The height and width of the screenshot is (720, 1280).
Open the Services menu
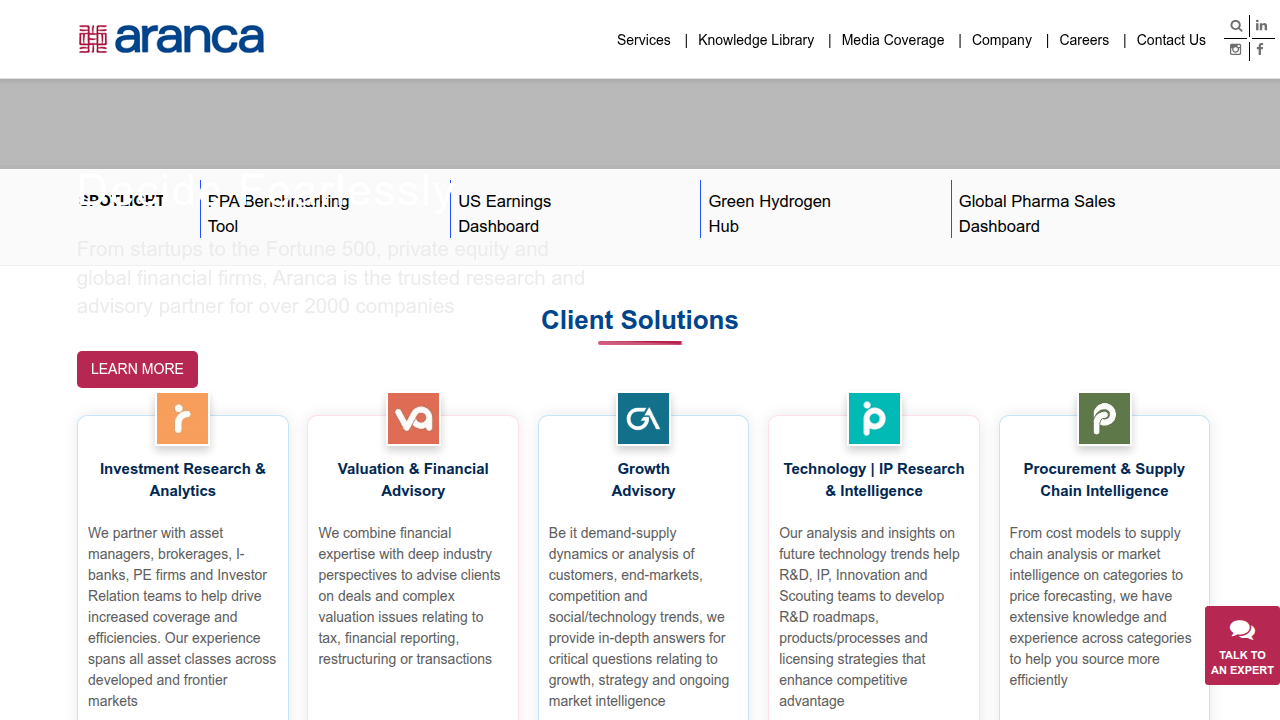644,40
